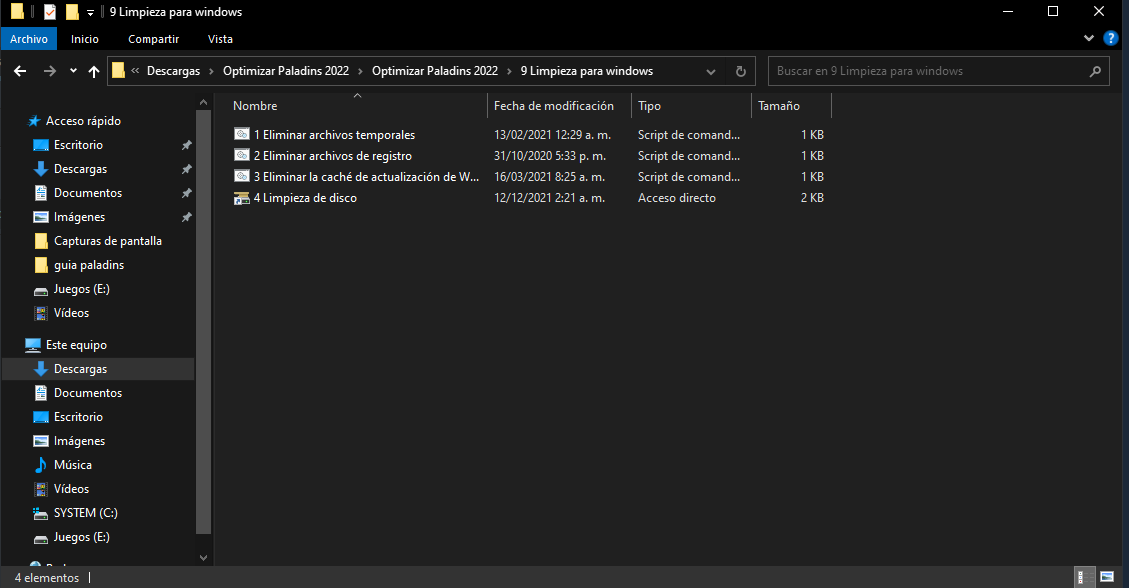Open the recent locations dropdown arrow
Screen dimensions: 1129x588
pyautogui.click(x=73, y=71)
